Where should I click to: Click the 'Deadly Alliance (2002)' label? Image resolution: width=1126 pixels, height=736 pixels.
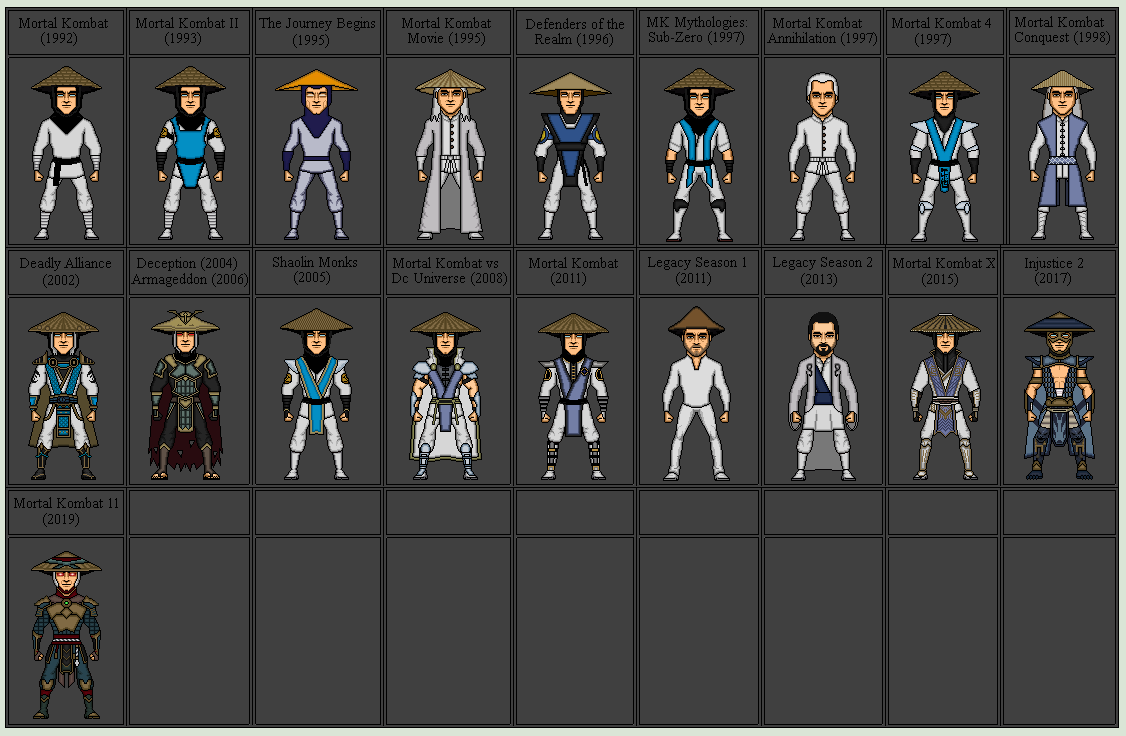65,271
